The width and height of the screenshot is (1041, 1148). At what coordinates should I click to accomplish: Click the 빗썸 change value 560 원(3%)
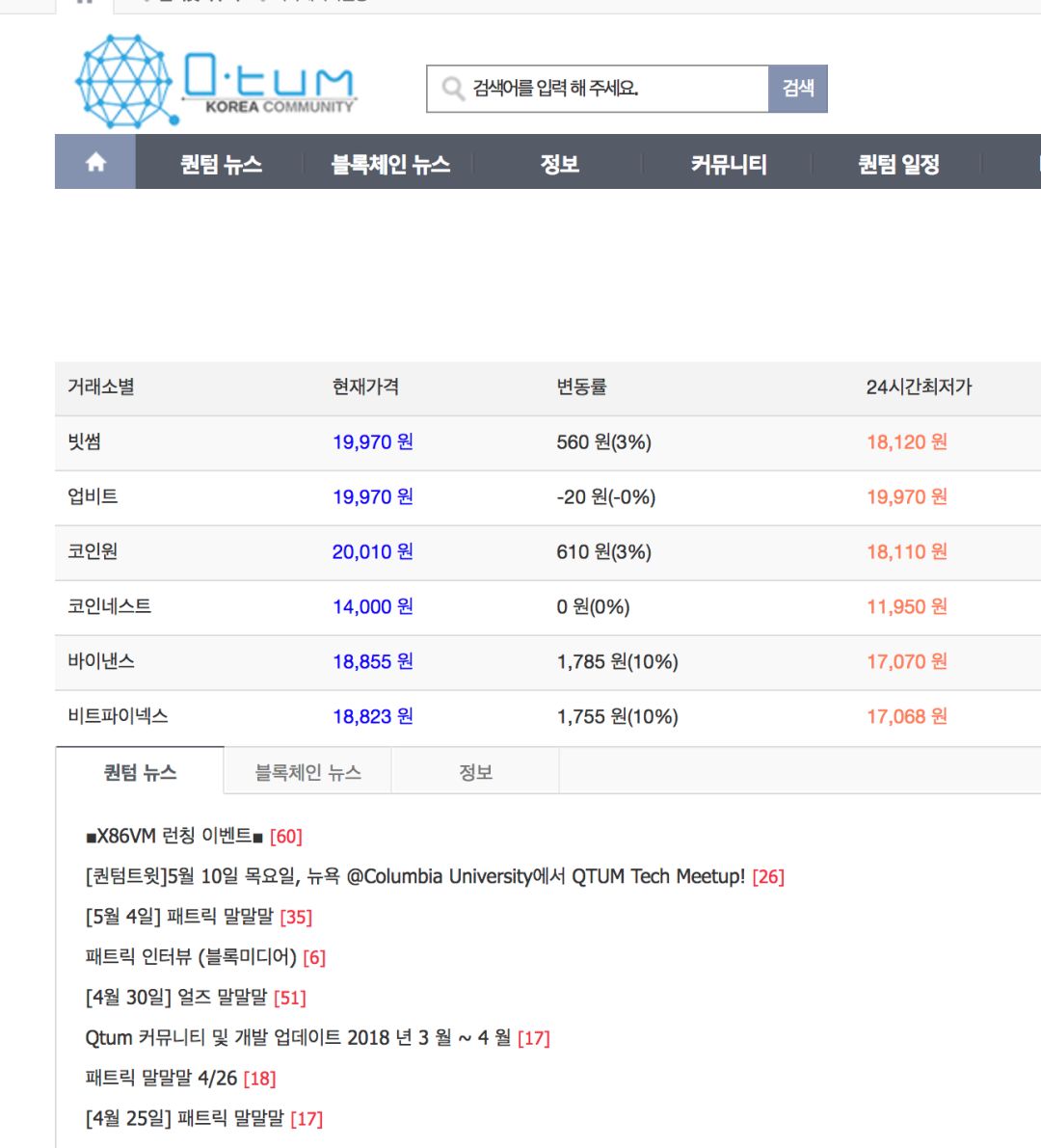click(x=604, y=442)
